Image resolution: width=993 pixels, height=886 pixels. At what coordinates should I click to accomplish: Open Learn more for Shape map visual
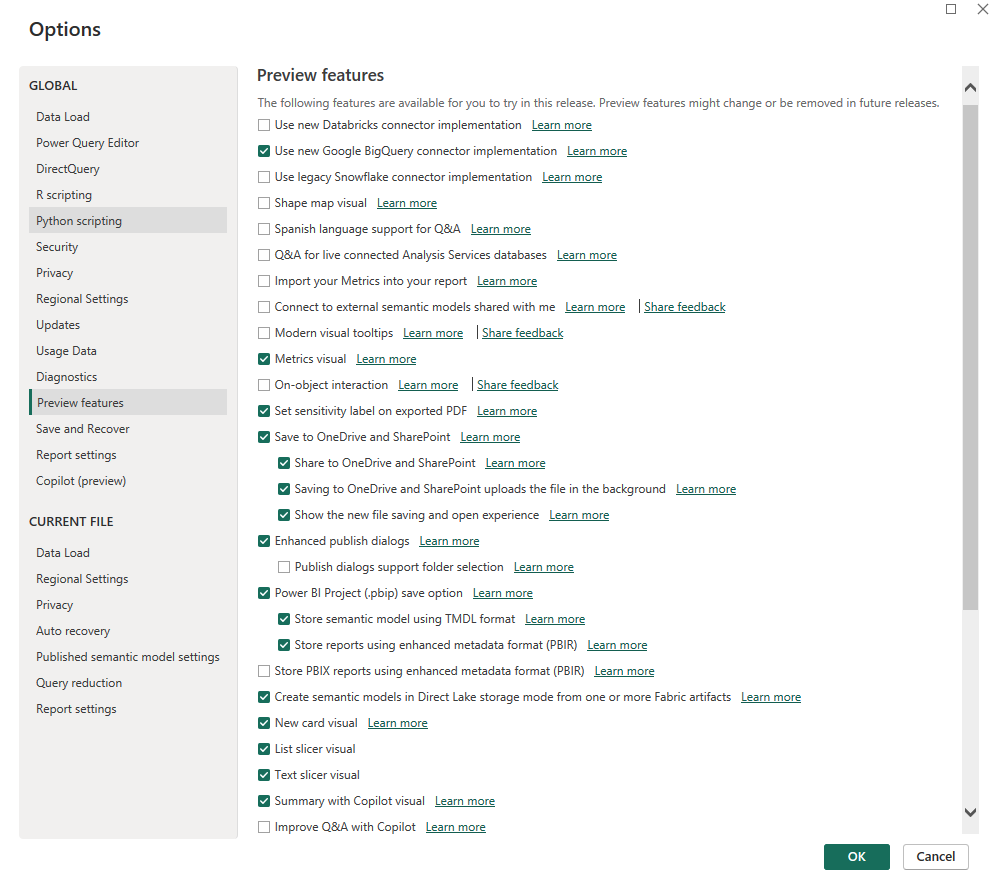click(x=407, y=202)
